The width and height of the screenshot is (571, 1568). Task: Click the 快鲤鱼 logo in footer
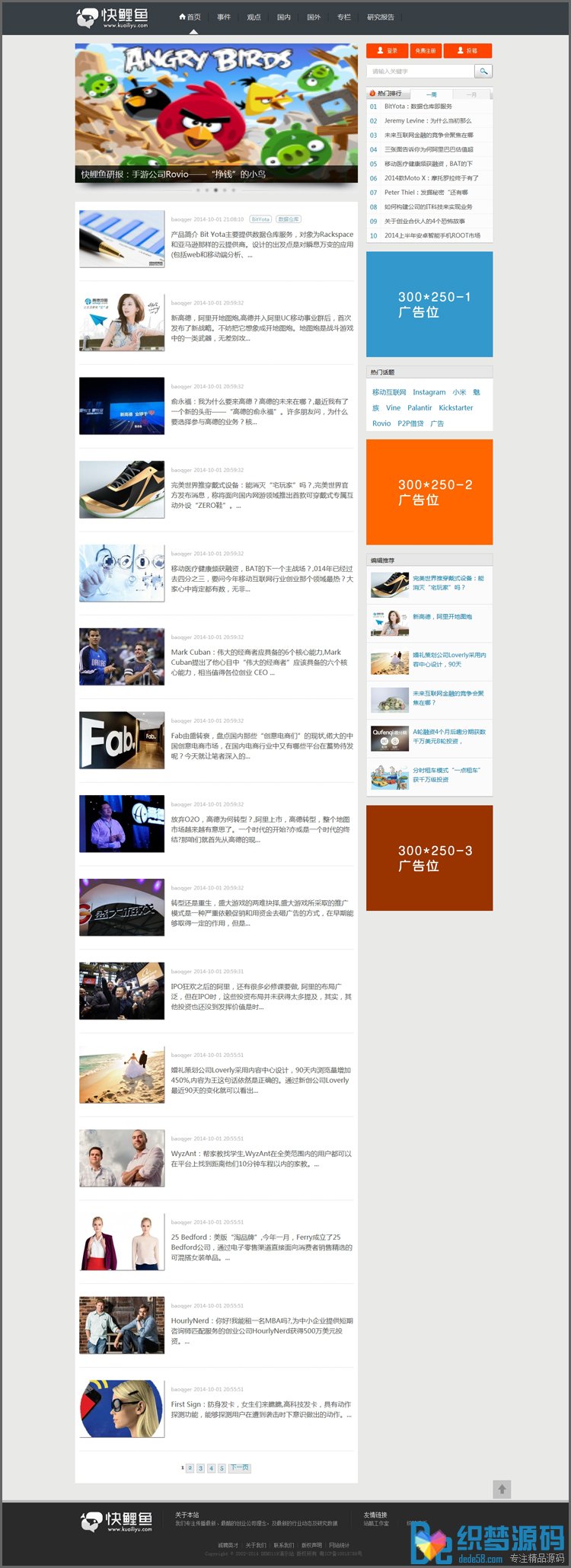(116, 1522)
